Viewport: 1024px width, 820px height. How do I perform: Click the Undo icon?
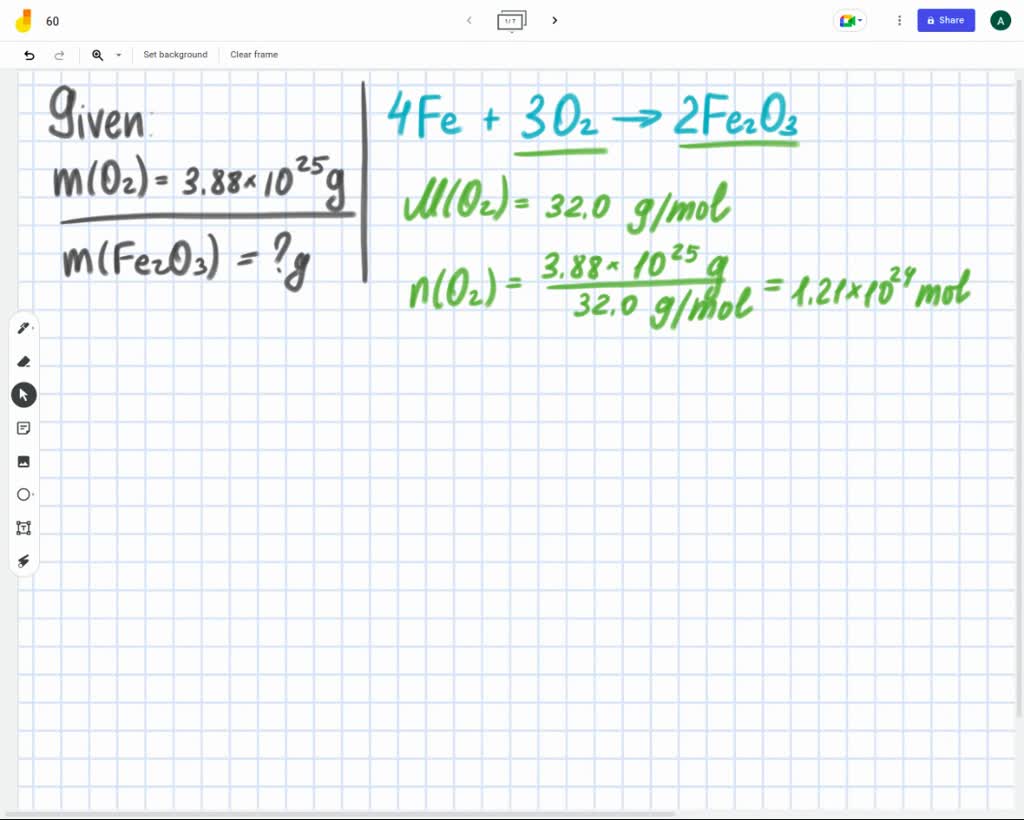29,55
